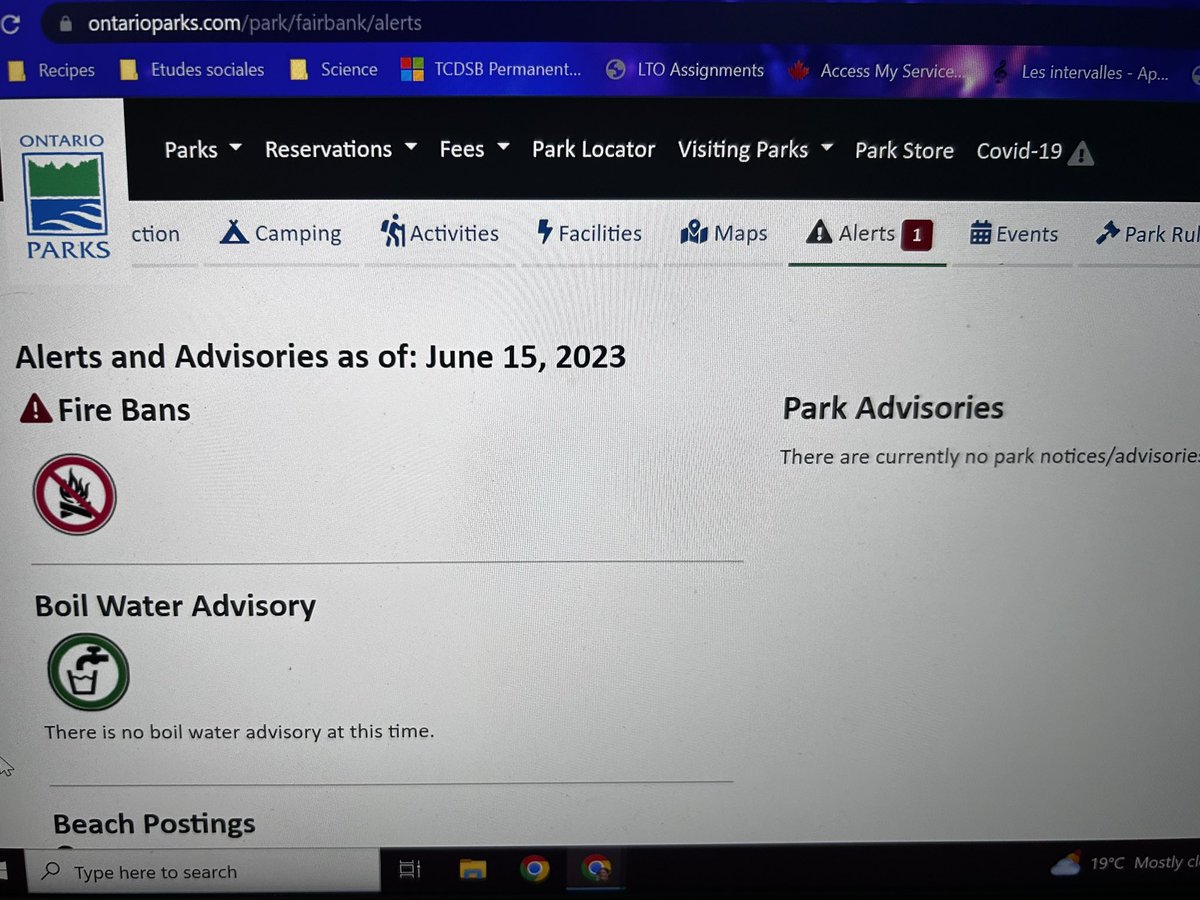Click the first Chrome taskbar icon
The width and height of the screenshot is (1200, 900).
(535, 869)
